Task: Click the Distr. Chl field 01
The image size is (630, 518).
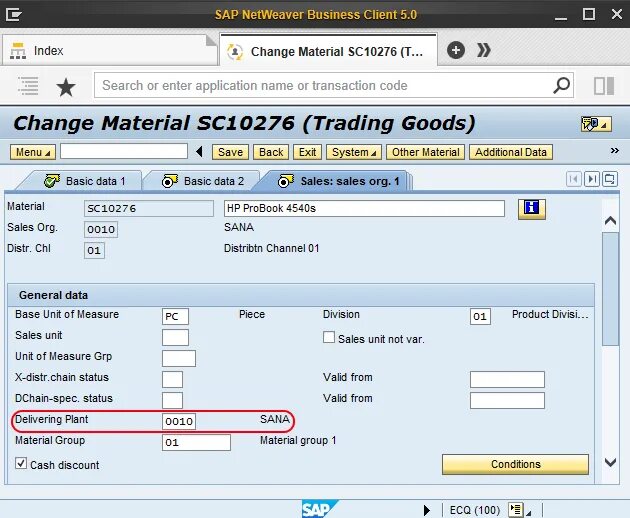Action: click(x=94, y=250)
